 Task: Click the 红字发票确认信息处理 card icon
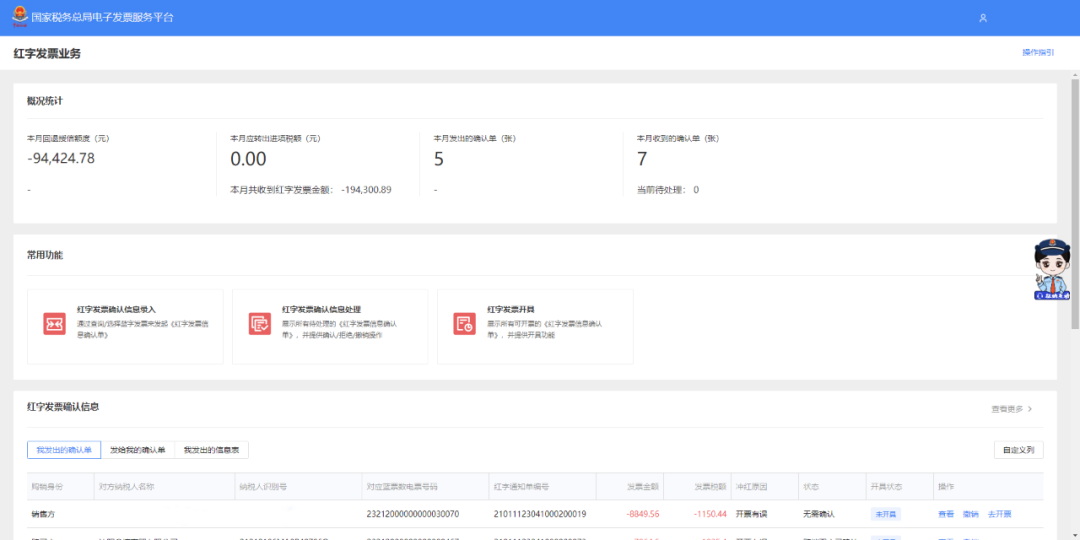[x=260, y=324]
